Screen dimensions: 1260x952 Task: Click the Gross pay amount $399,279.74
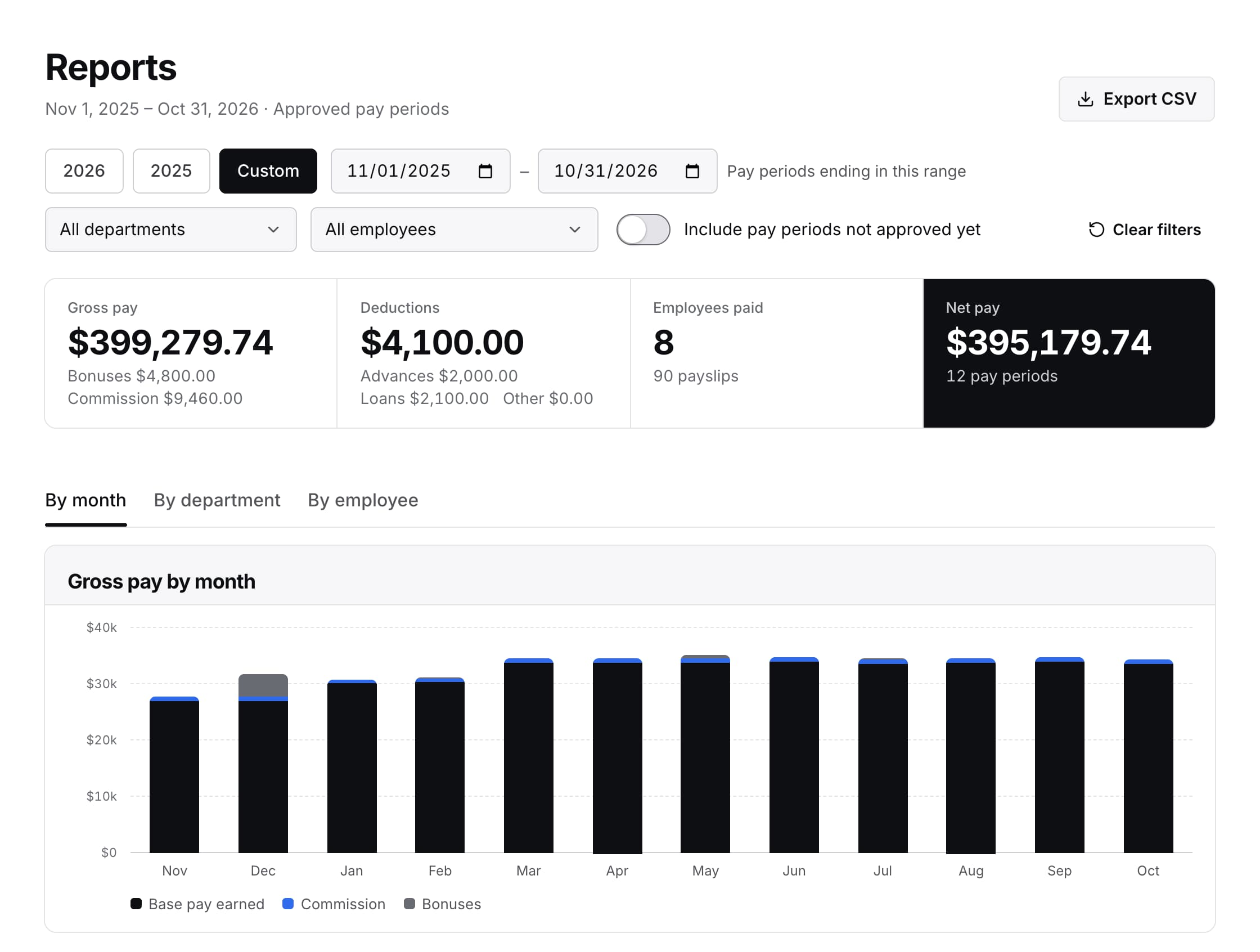[x=170, y=343]
